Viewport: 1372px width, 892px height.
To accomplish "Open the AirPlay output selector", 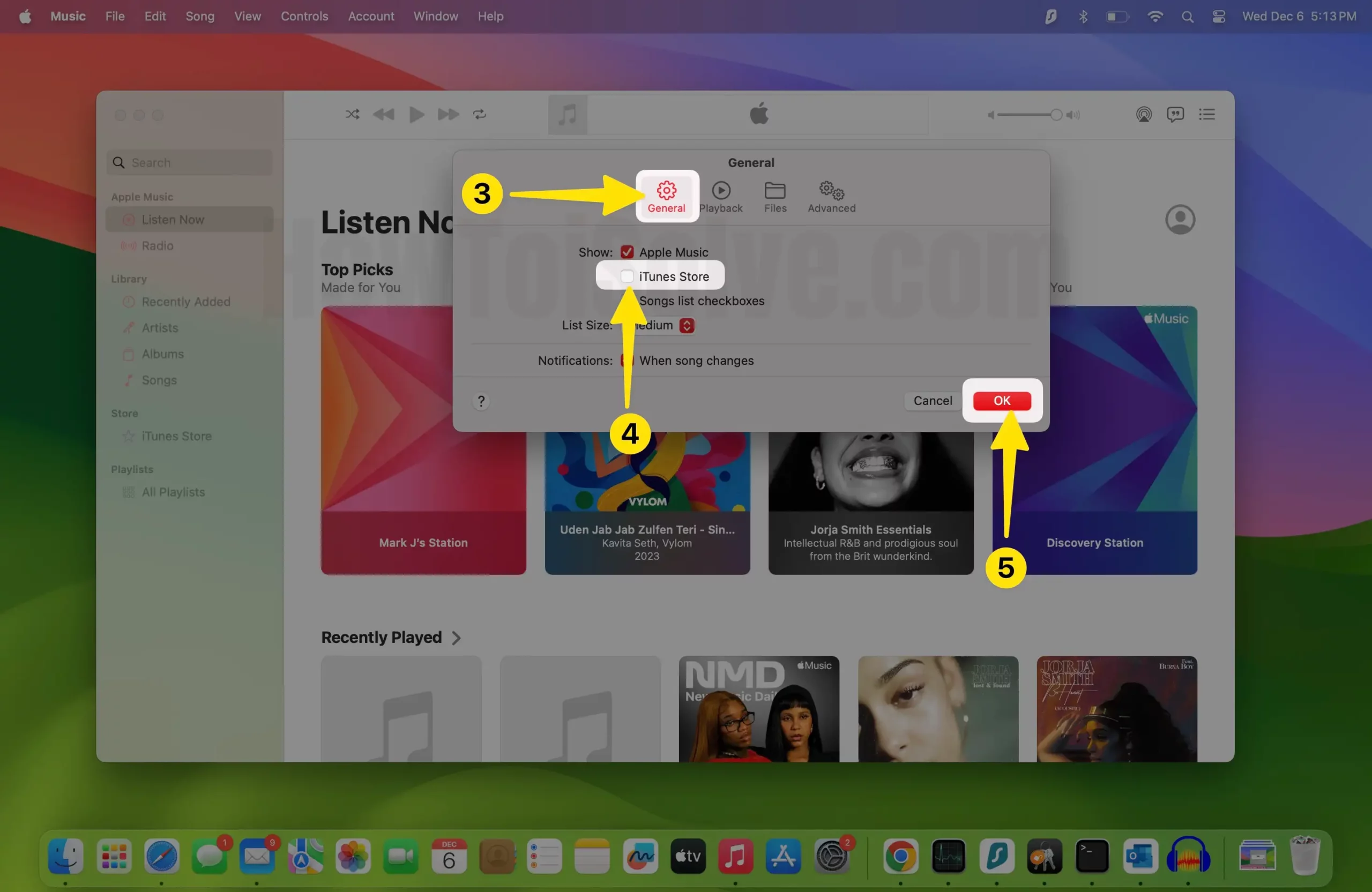I will [1144, 114].
